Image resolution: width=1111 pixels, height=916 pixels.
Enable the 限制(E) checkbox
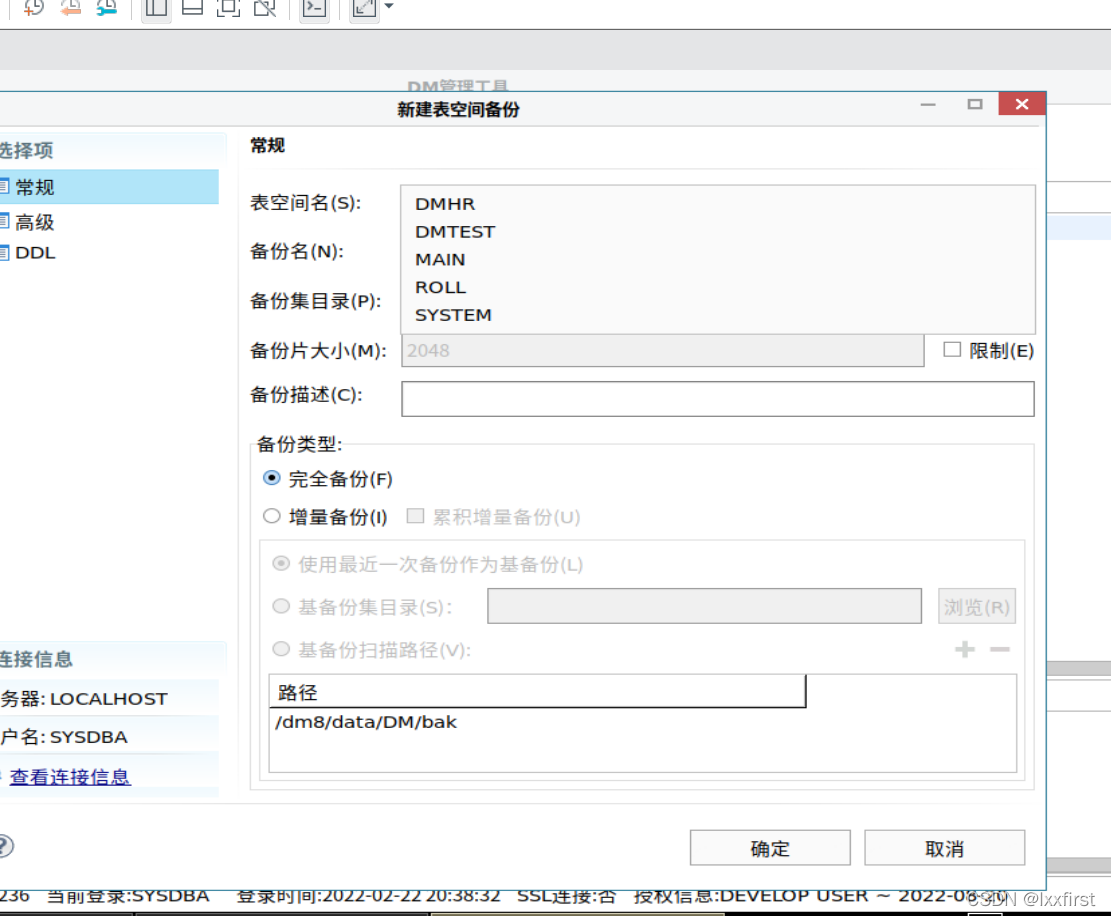click(952, 349)
